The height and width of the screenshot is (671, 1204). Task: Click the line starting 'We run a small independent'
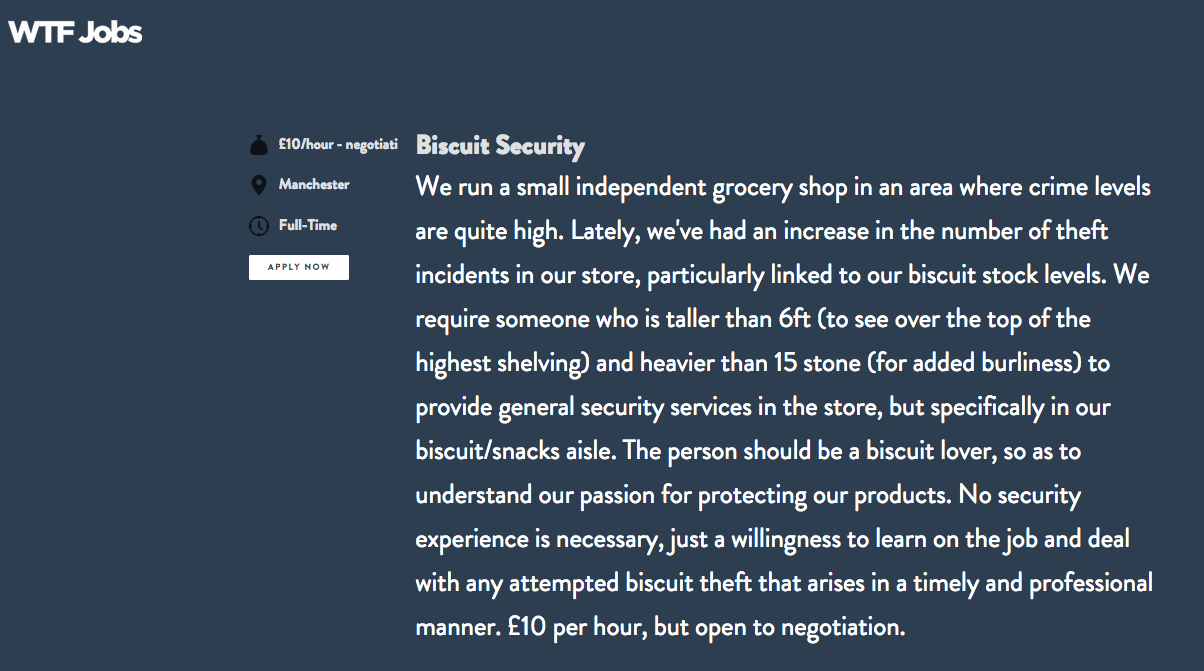tap(783, 188)
